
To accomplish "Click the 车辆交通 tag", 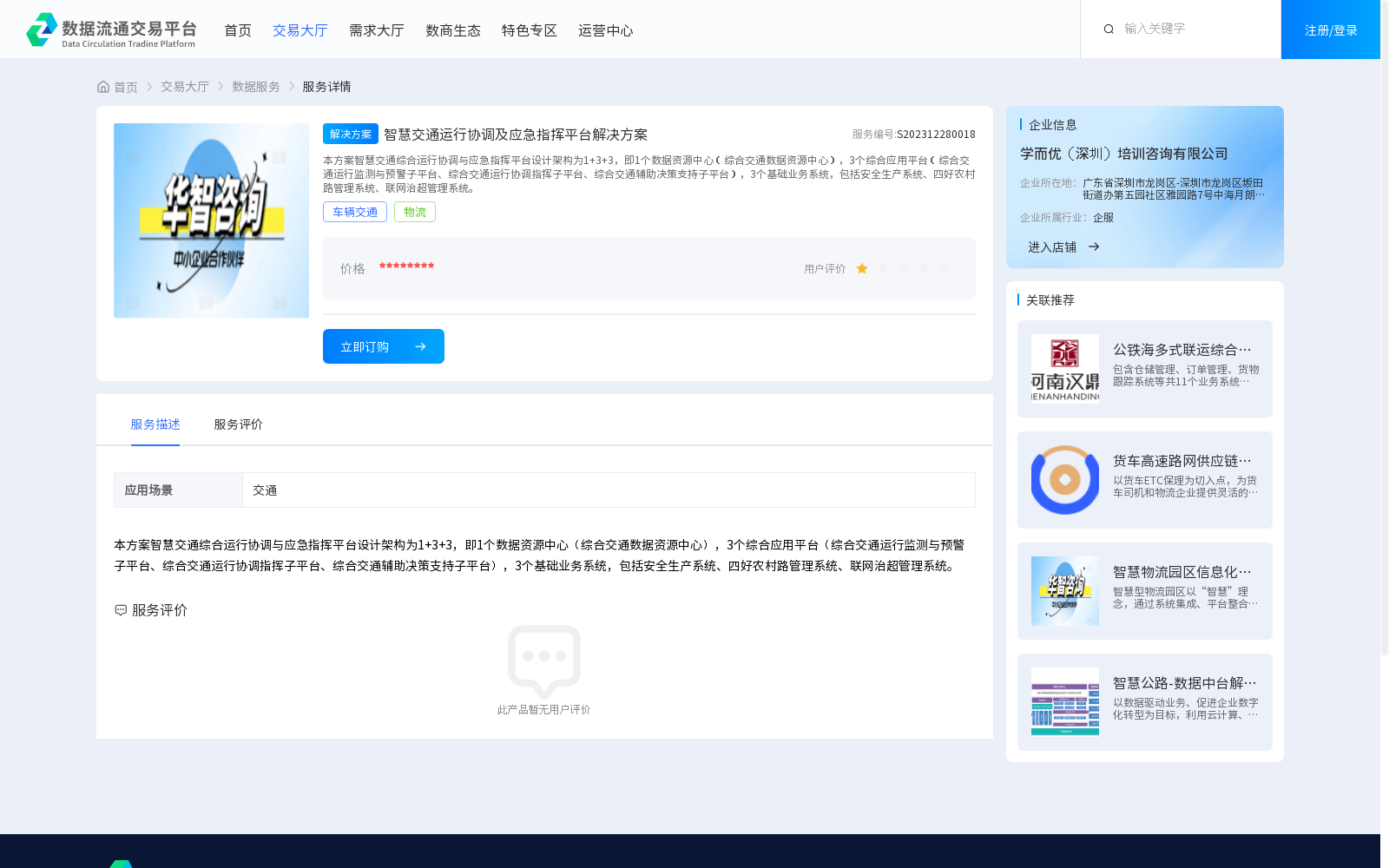I will coord(355,212).
